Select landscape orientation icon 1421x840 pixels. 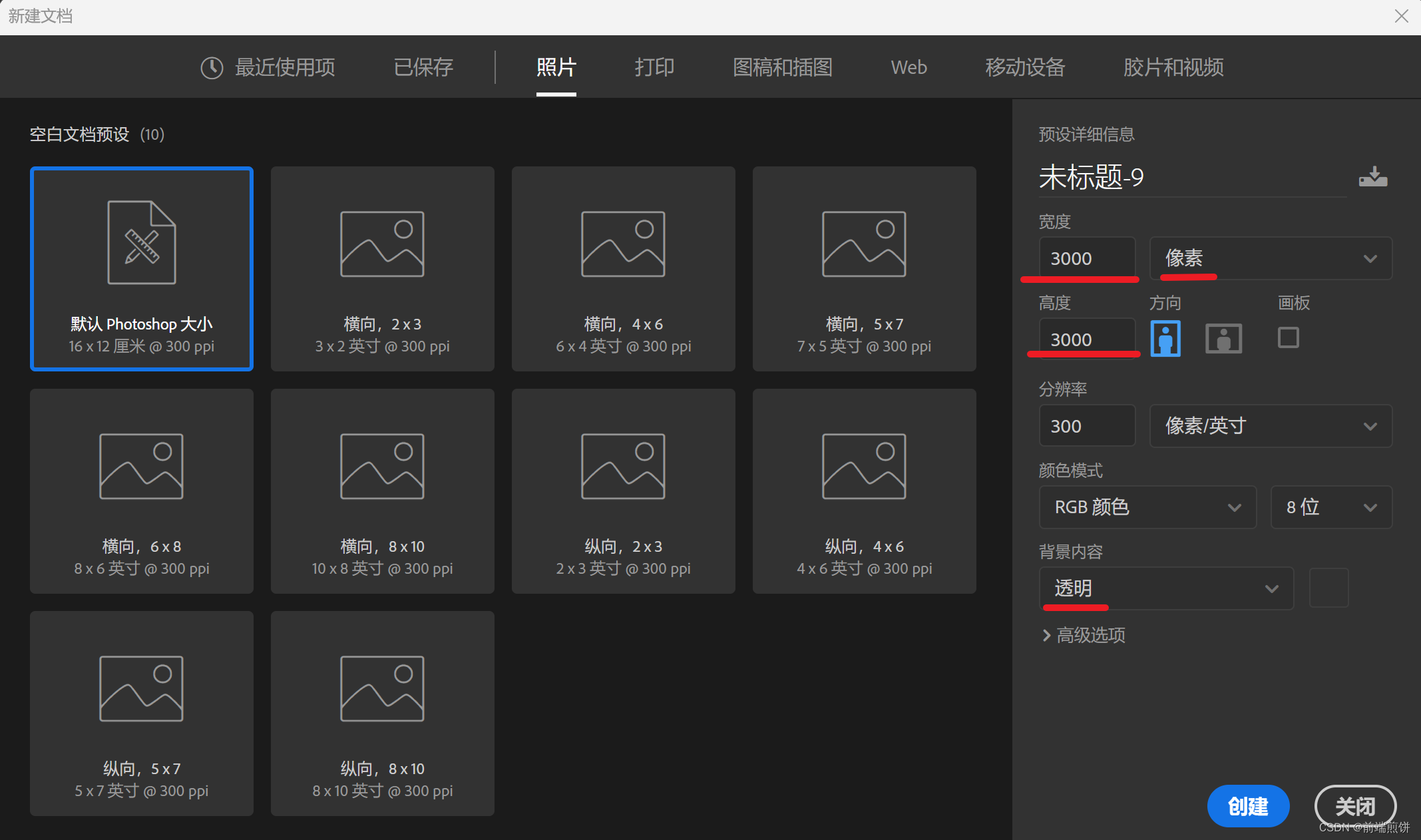click(x=1223, y=339)
